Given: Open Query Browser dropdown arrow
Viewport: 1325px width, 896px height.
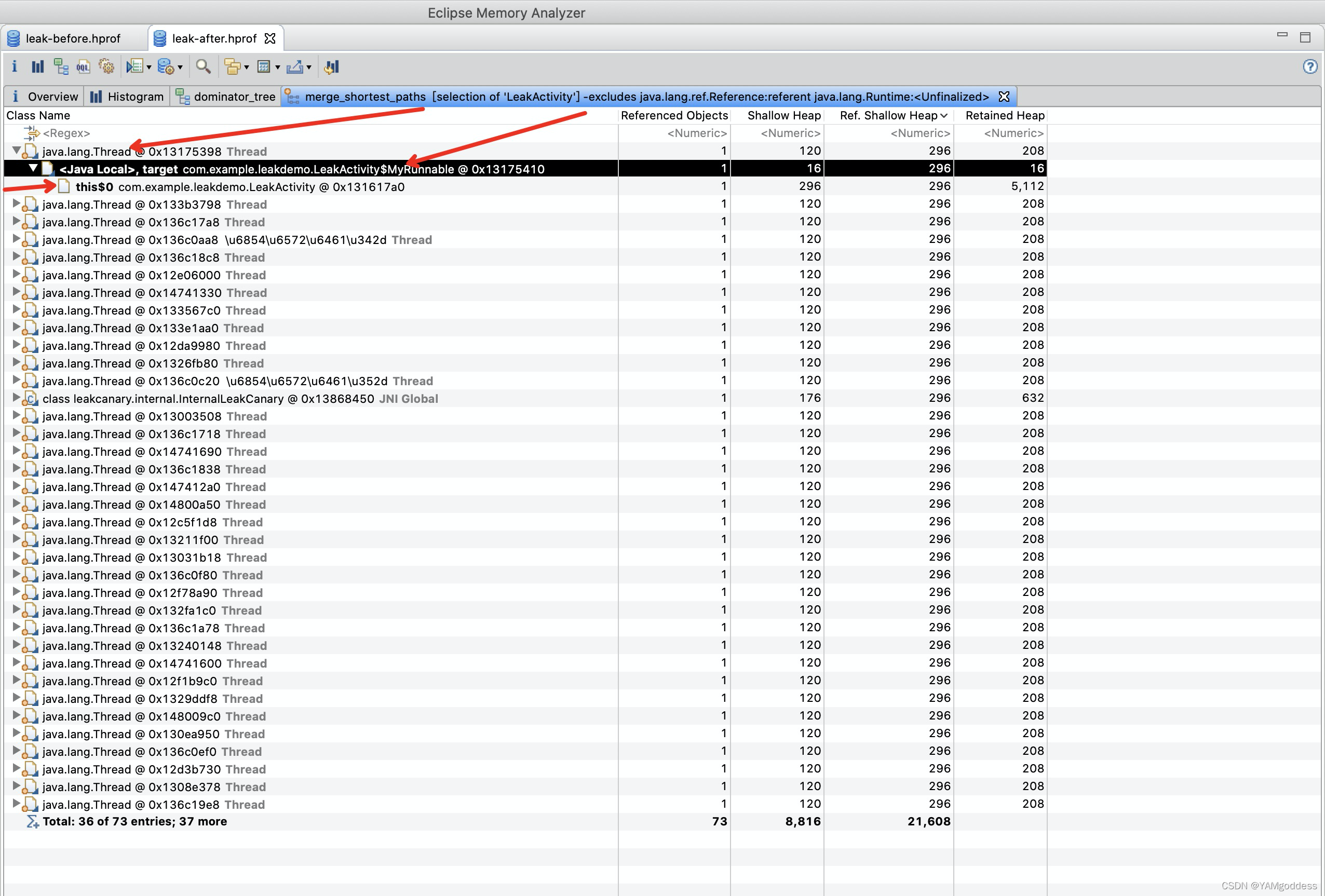Looking at the screenshot, I should 180,68.
